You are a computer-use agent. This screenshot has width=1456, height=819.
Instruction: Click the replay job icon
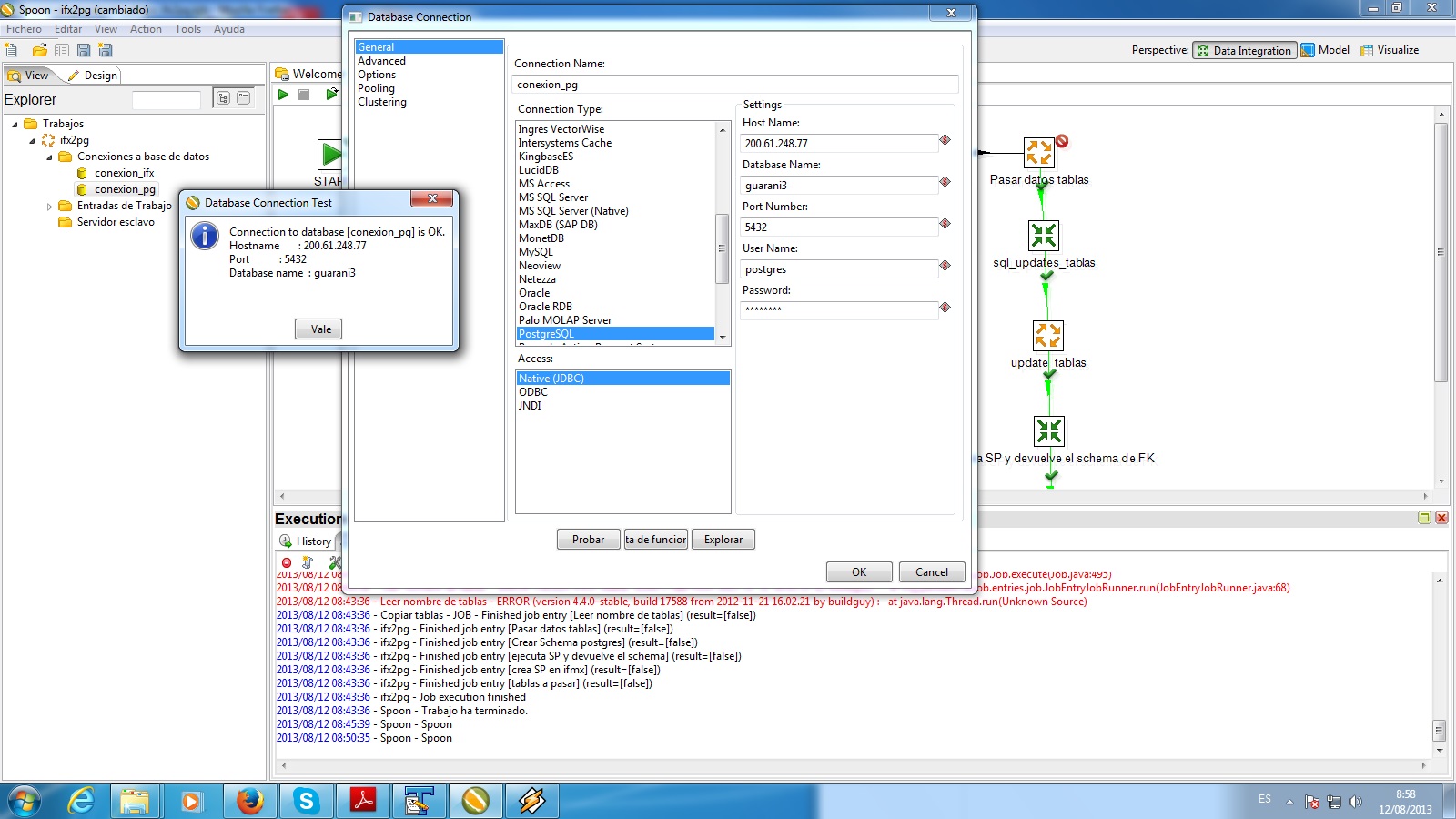tap(331, 94)
